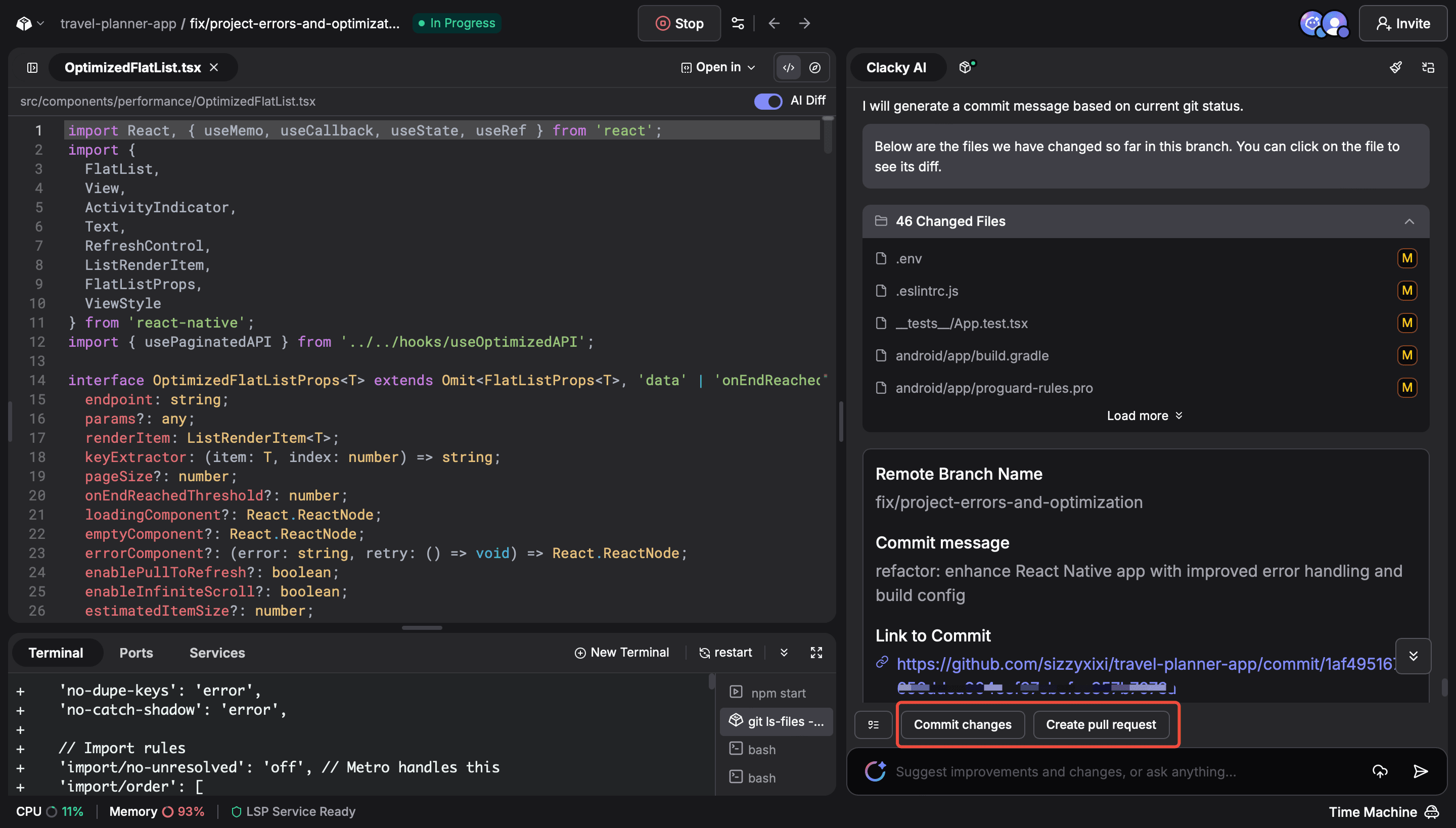
Task: Switch to the Services tab
Action: pyautogui.click(x=217, y=653)
